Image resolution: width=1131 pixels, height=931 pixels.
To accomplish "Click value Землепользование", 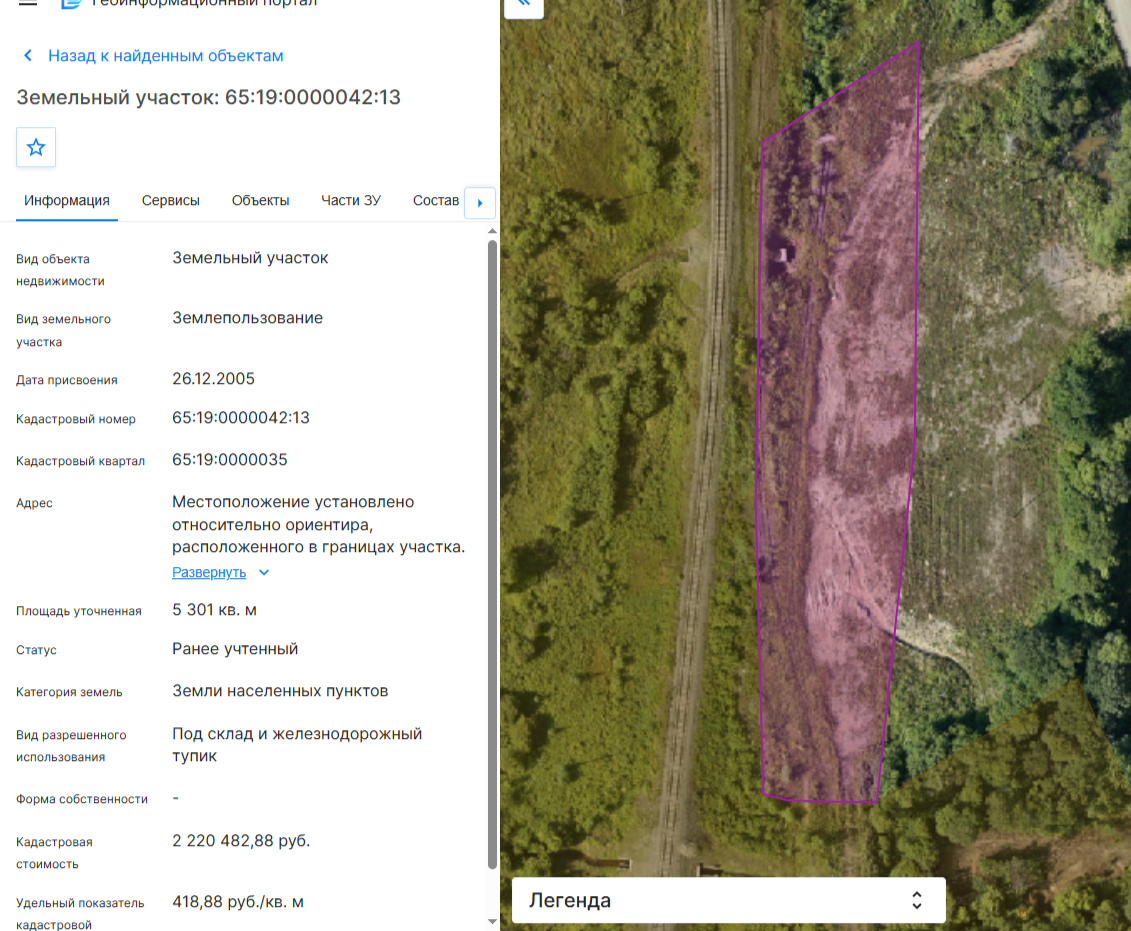I will click(247, 318).
